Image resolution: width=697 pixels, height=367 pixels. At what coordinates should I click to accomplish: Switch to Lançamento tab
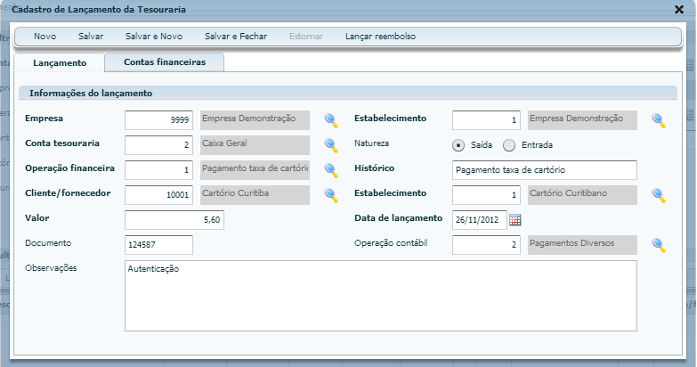click(x=60, y=63)
